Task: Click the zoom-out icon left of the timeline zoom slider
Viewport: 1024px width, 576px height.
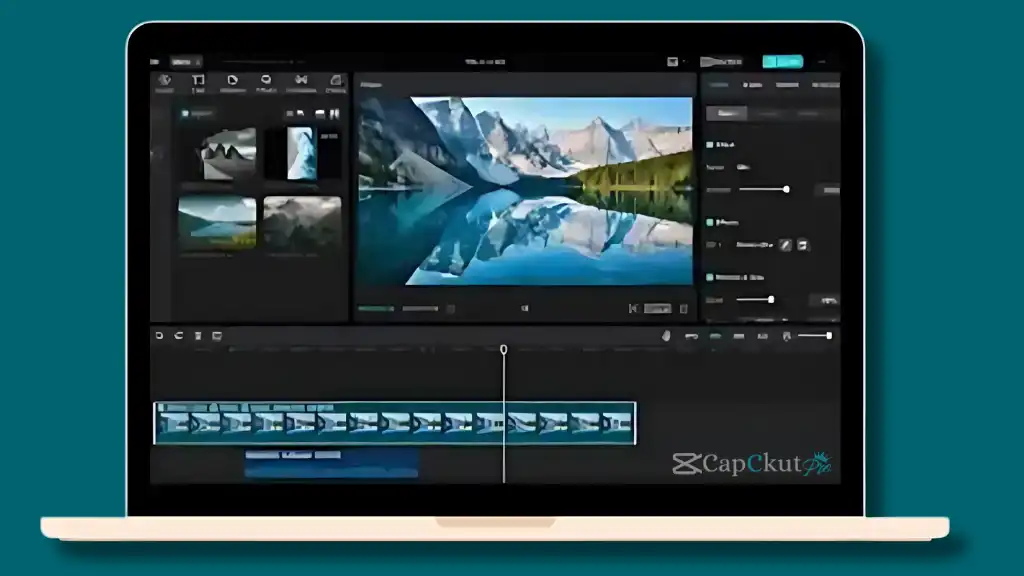Action: coord(786,336)
